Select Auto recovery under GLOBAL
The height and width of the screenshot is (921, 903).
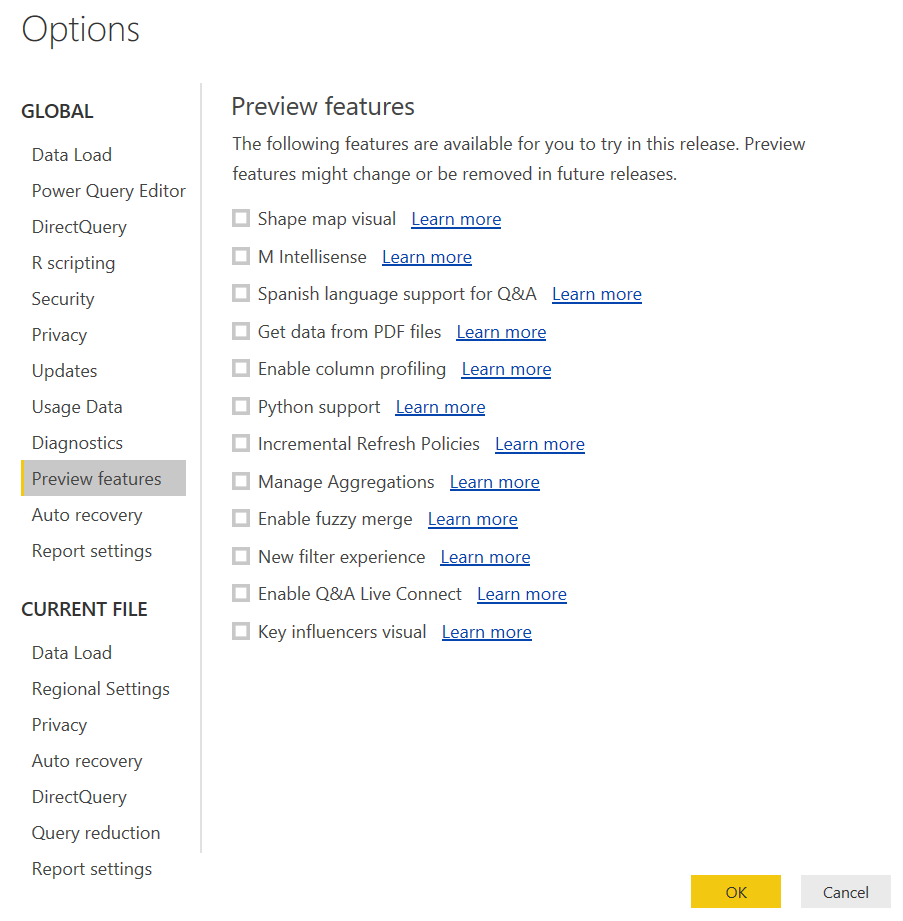86,514
